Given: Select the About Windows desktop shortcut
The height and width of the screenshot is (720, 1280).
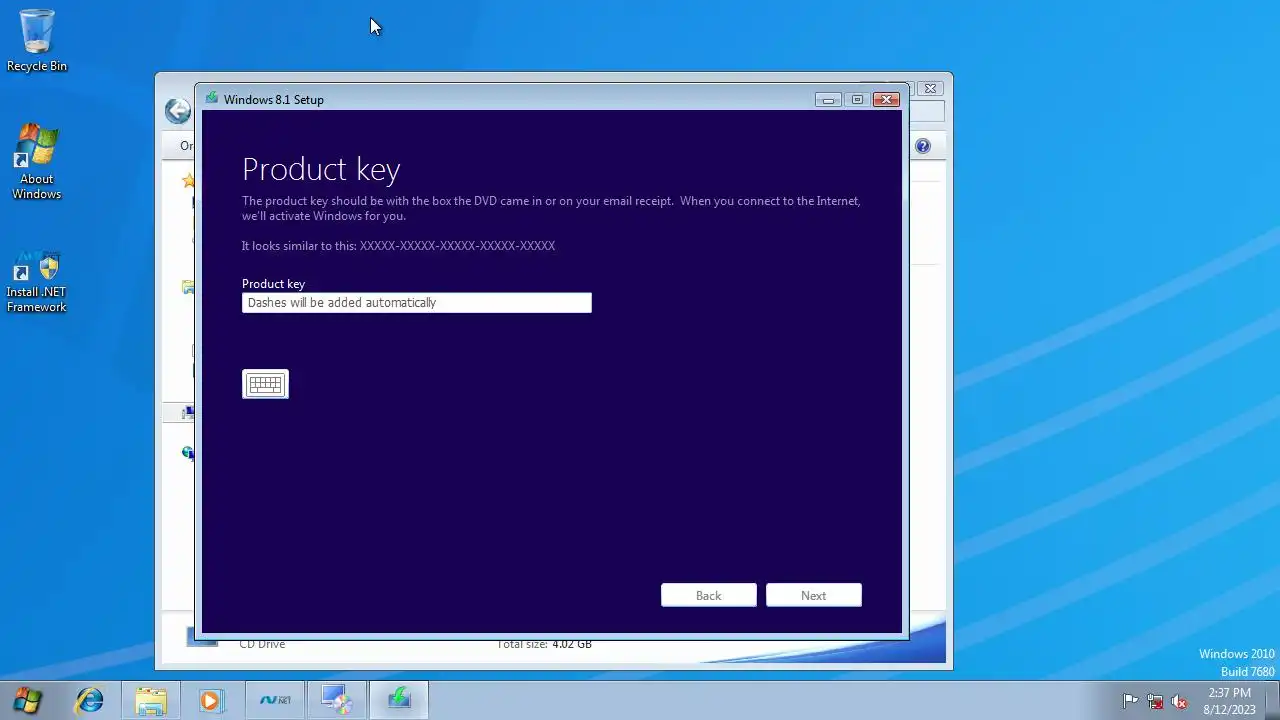Looking at the screenshot, I should (37, 162).
